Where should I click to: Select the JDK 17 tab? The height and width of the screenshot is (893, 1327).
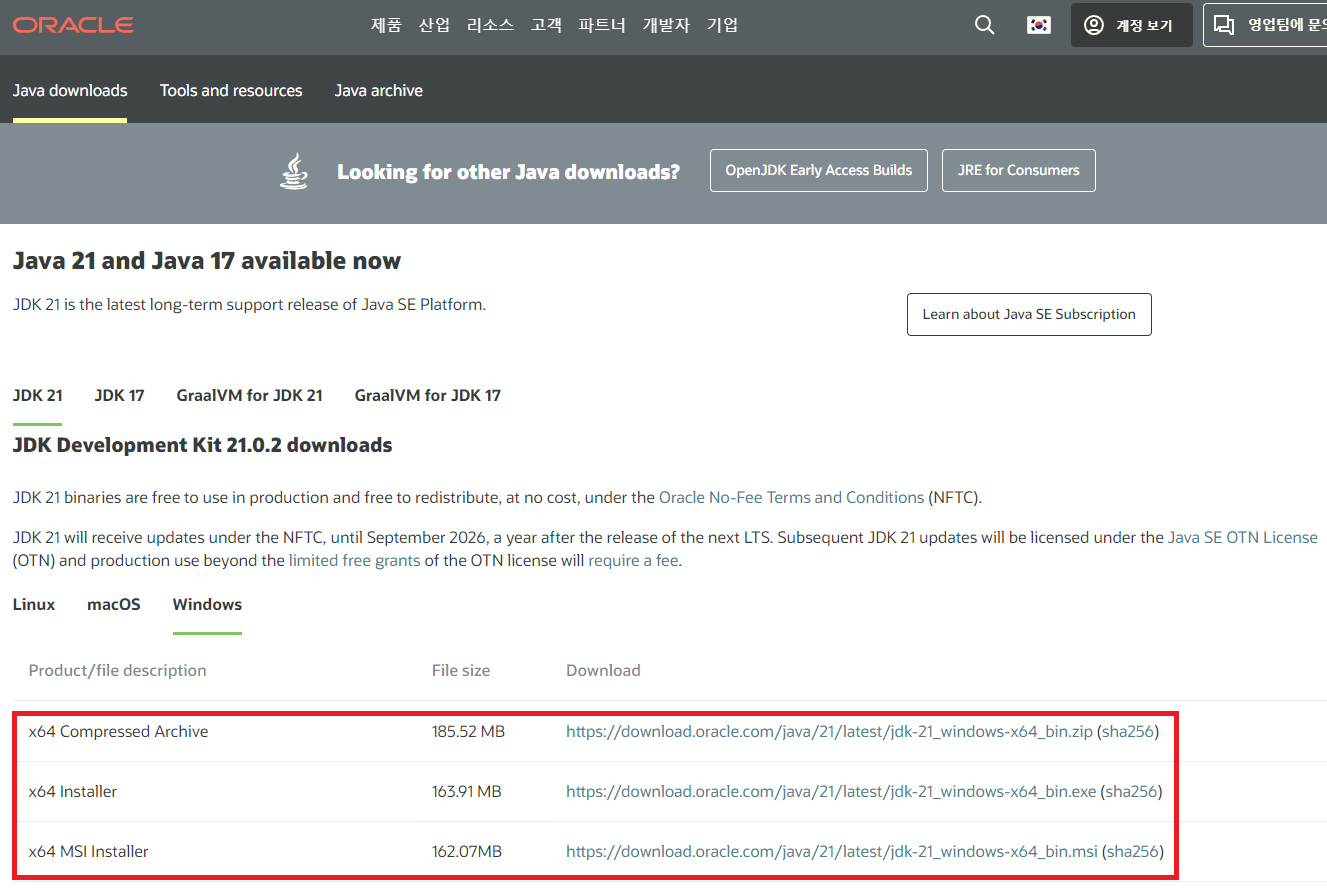[119, 395]
